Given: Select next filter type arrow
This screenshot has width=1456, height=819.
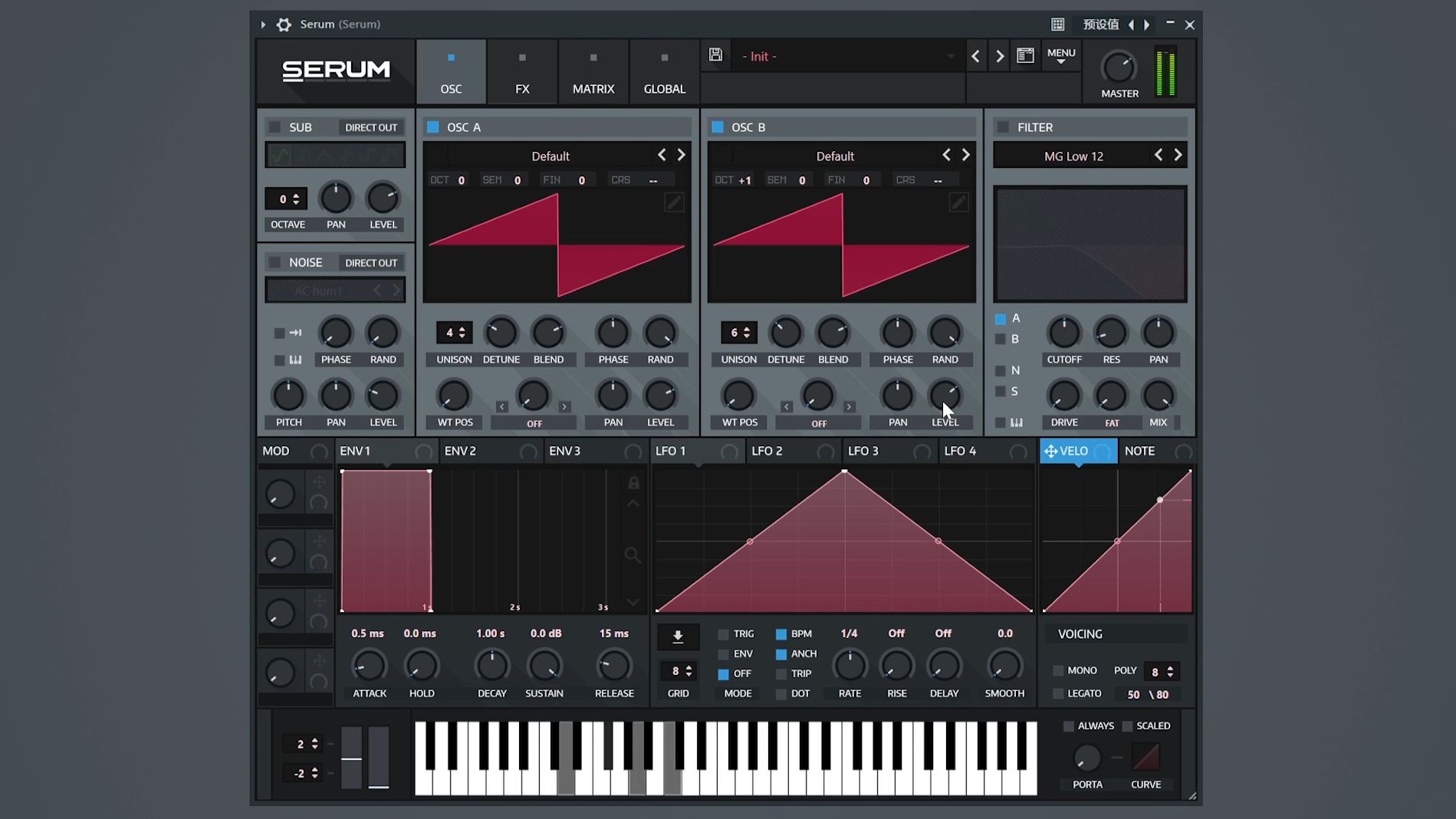Looking at the screenshot, I should [x=1178, y=155].
